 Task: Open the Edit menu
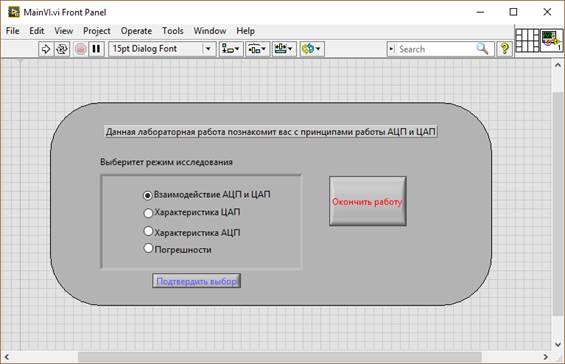(37, 31)
